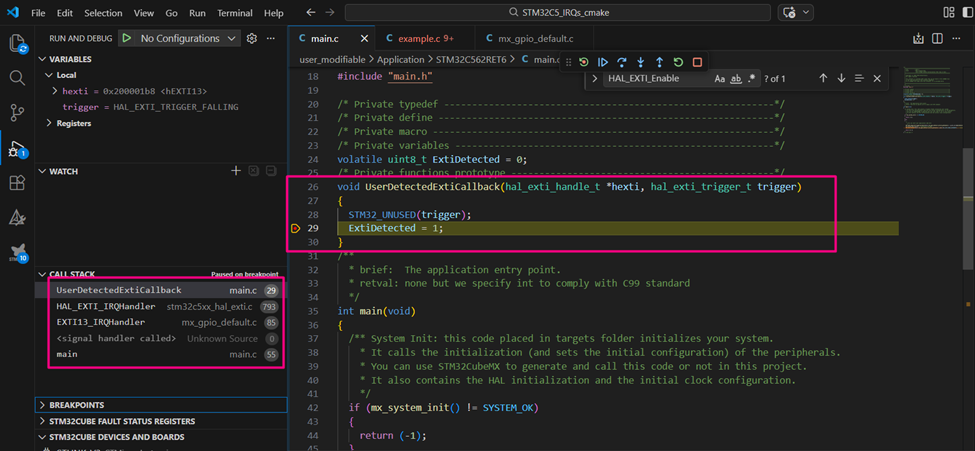Open the Selection menu
Viewport: 975px width, 451px height.
(x=103, y=12)
